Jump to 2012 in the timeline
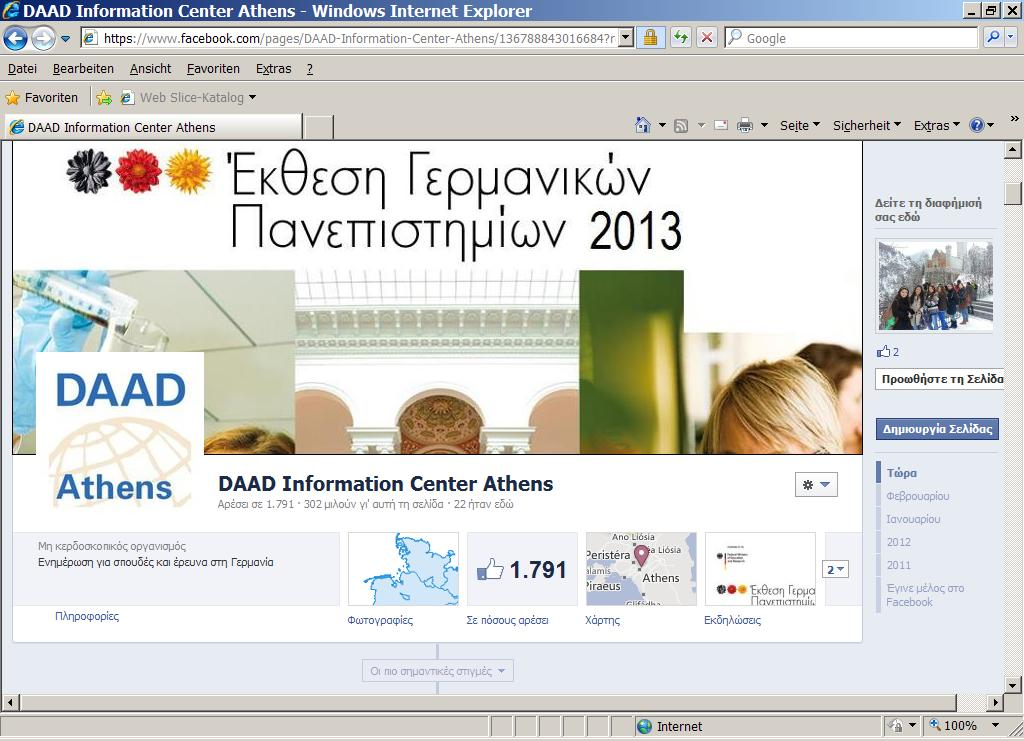This screenshot has height=741, width=1024. (898, 542)
